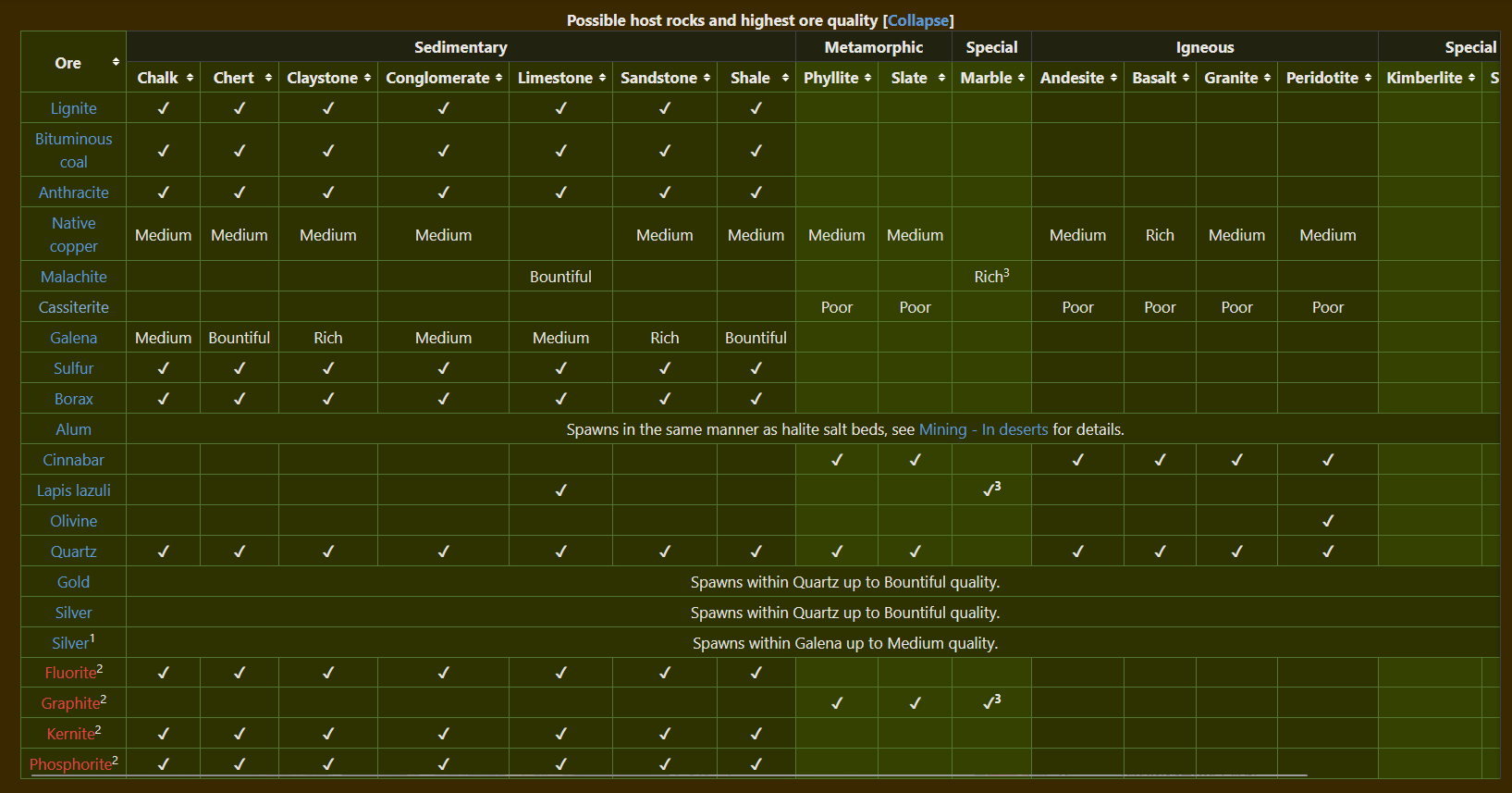This screenshot has height=793, width=1512.
Task: Select 'Rich' in Galena Sandstone cell
Action: [664, 338]
